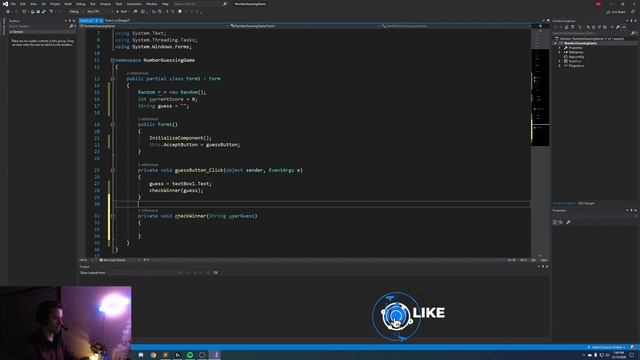Switch to the Form1.cs [Design] tab
Screen dimensions: 640x360
[x=117, y=20]
